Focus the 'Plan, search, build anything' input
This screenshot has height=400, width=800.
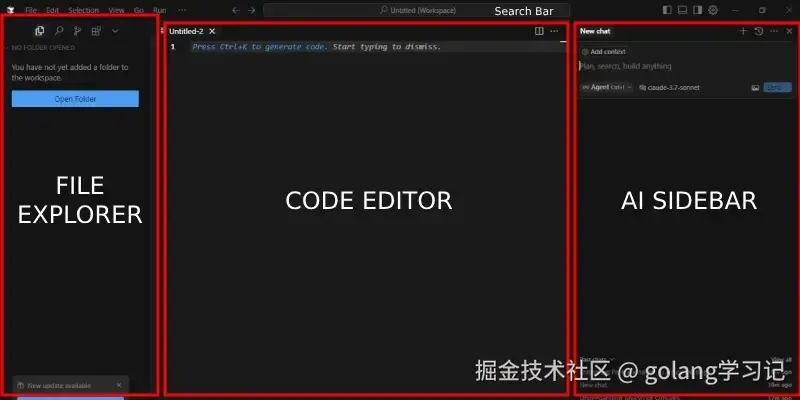[685, 66]
